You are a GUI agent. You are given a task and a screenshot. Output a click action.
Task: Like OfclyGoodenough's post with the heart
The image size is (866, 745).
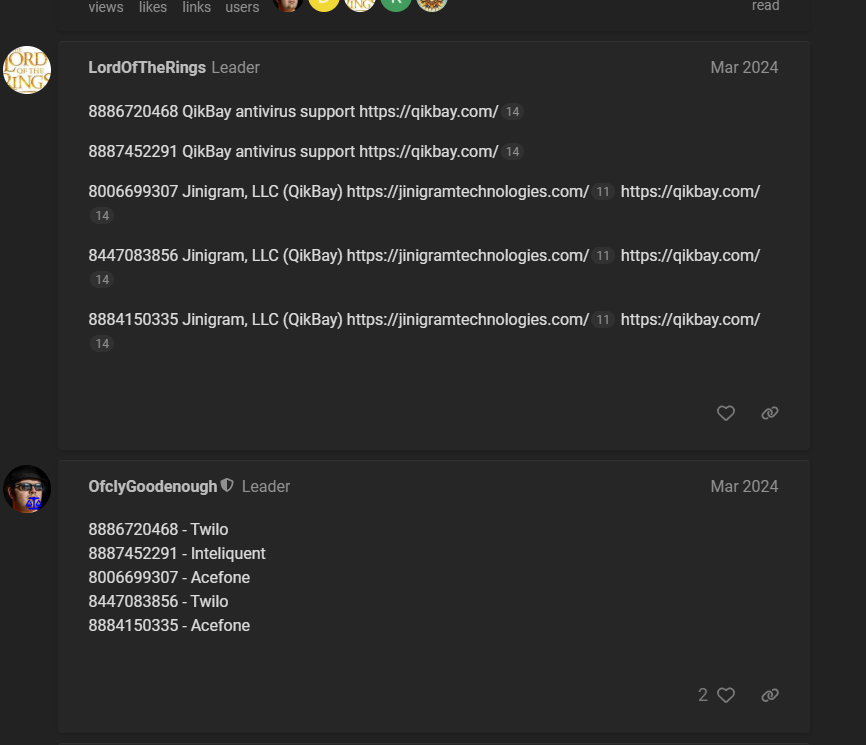tap(727, 695)
